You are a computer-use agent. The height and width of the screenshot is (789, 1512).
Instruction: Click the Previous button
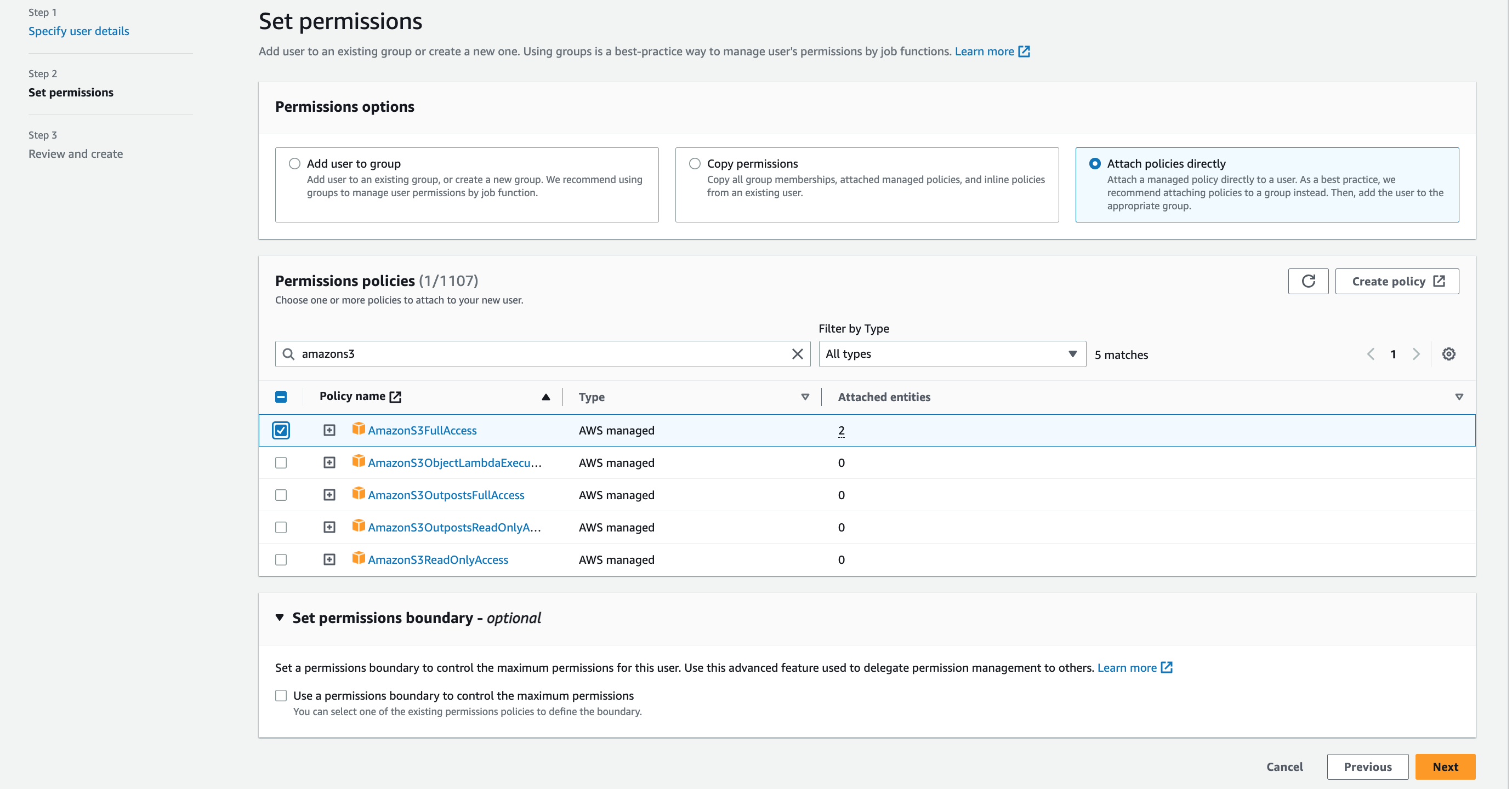click(x=1367, y=767)
